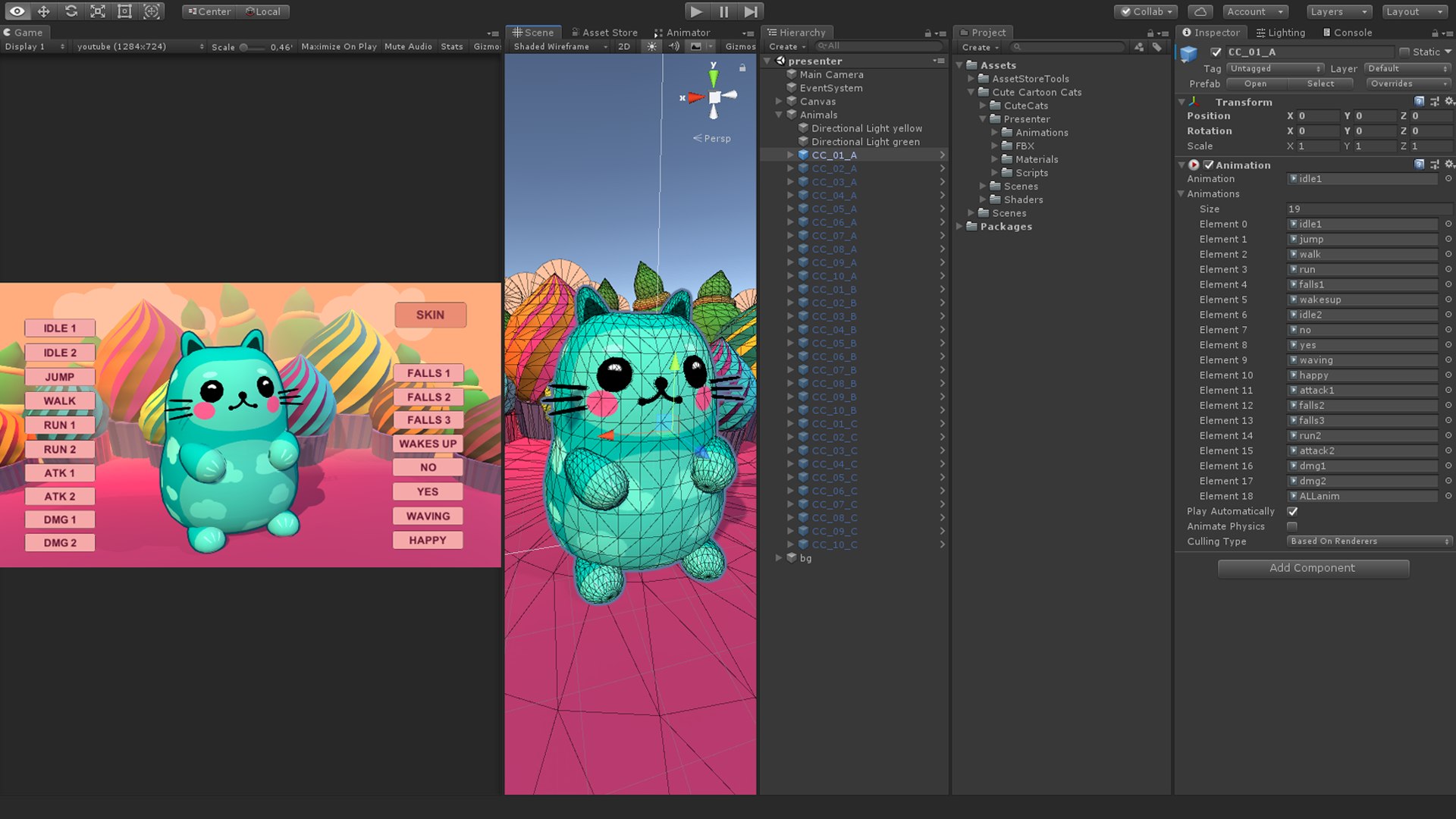Enable Animate Physics
1456x819 pixels.
[x=1292, y=526]
